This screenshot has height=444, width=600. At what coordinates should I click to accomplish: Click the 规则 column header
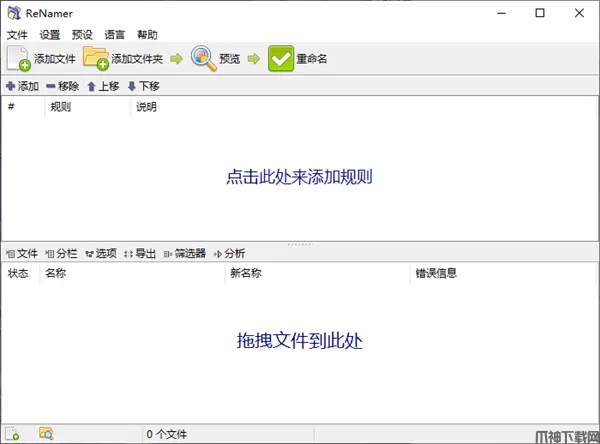[88, 107]
